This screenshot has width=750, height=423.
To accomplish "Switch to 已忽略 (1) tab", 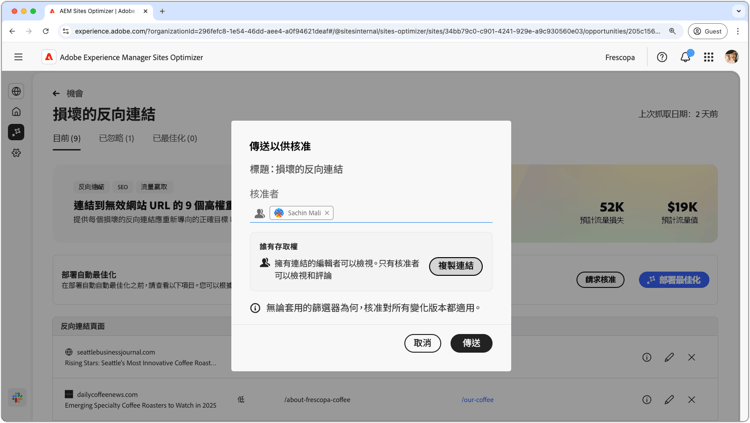I will 116,138.
